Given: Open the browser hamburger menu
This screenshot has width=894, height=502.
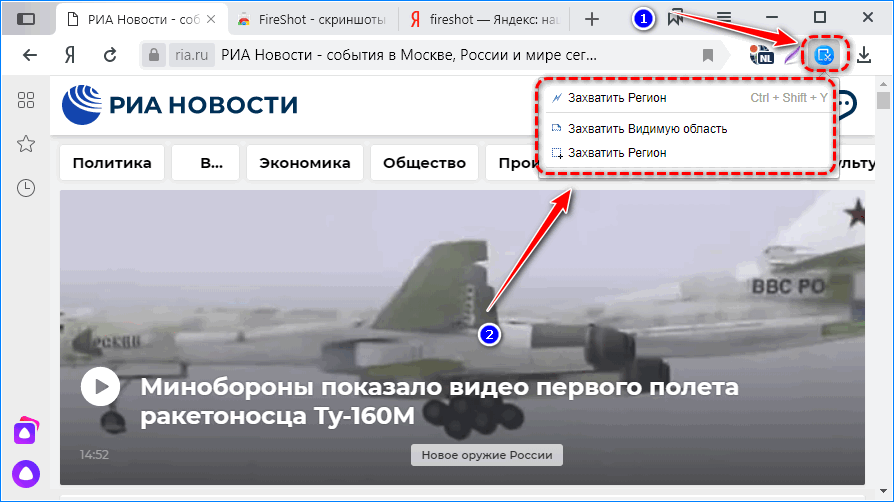Looking at the screenshot, I should 724,18.
